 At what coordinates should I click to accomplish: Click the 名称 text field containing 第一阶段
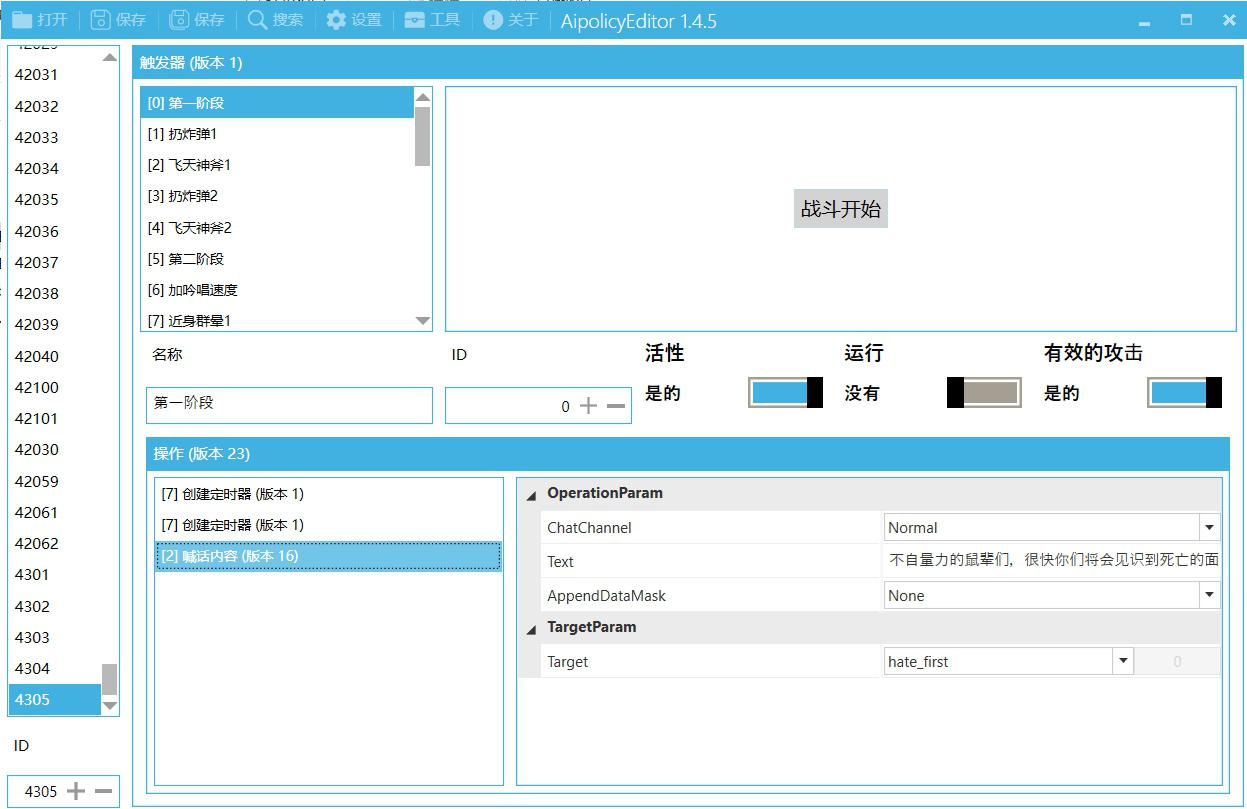pos(289,405)
